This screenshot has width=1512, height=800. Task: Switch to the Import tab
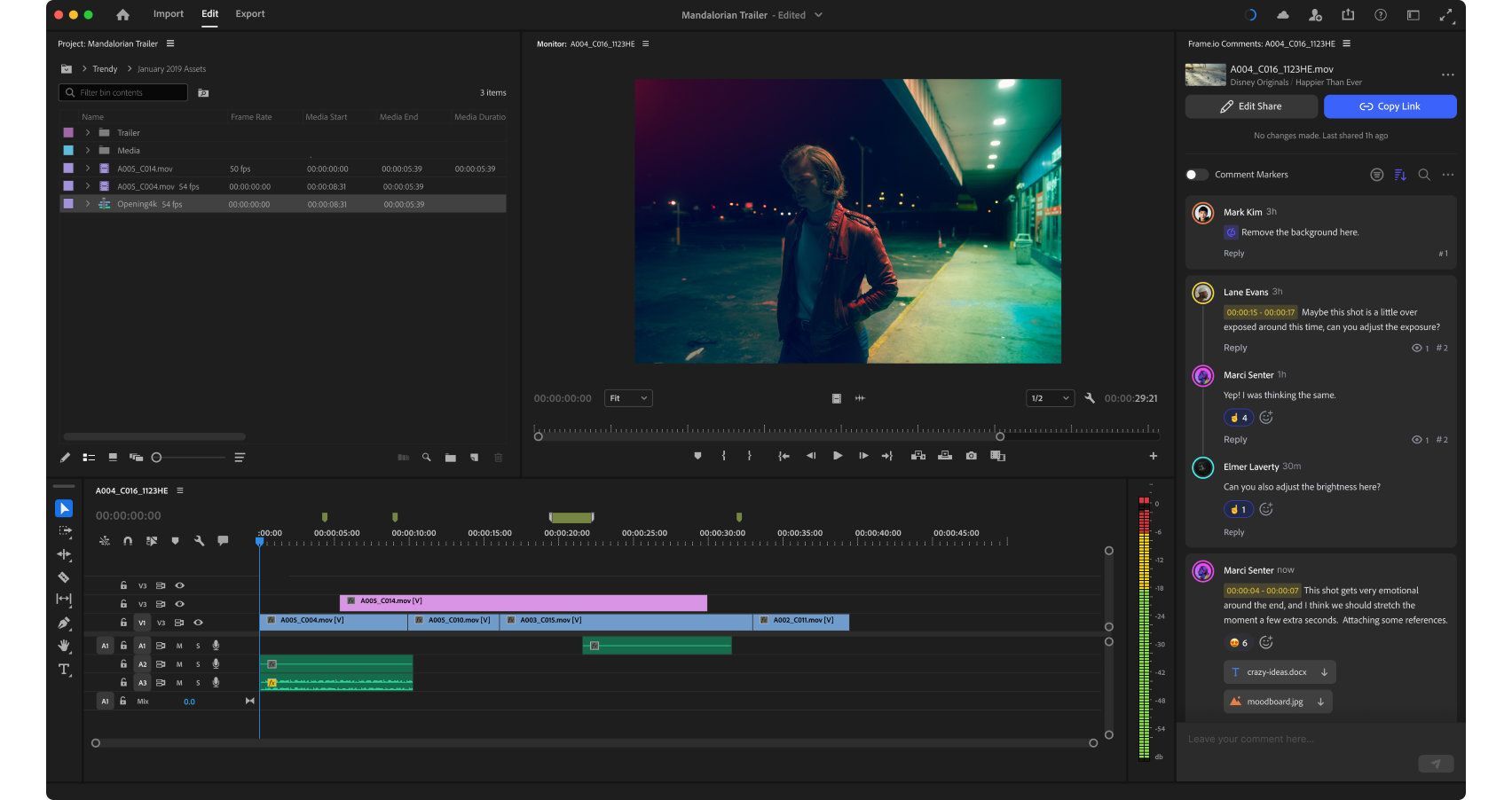tap(168, 14)
